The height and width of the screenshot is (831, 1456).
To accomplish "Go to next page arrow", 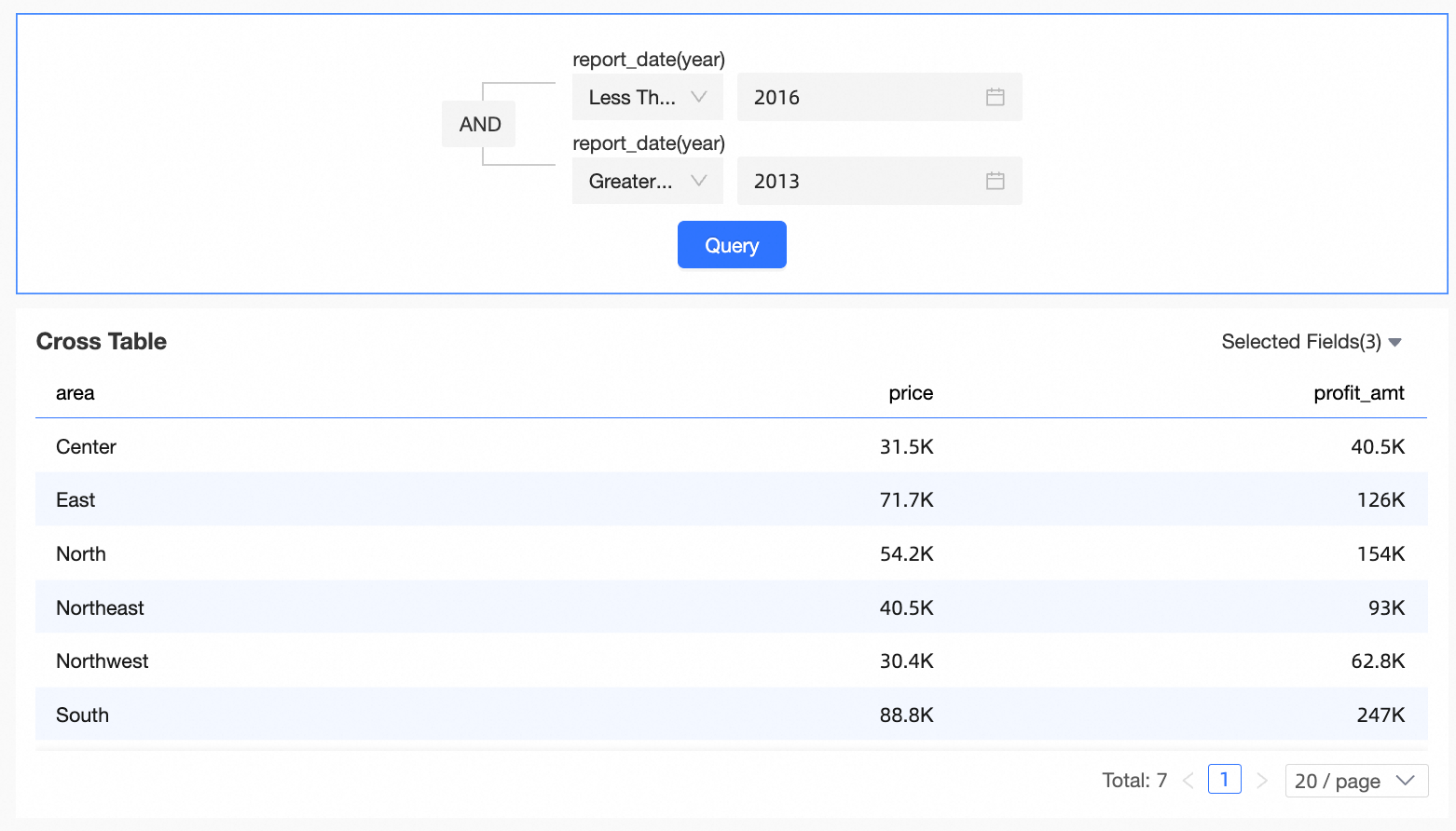I will click(1261, 781).
